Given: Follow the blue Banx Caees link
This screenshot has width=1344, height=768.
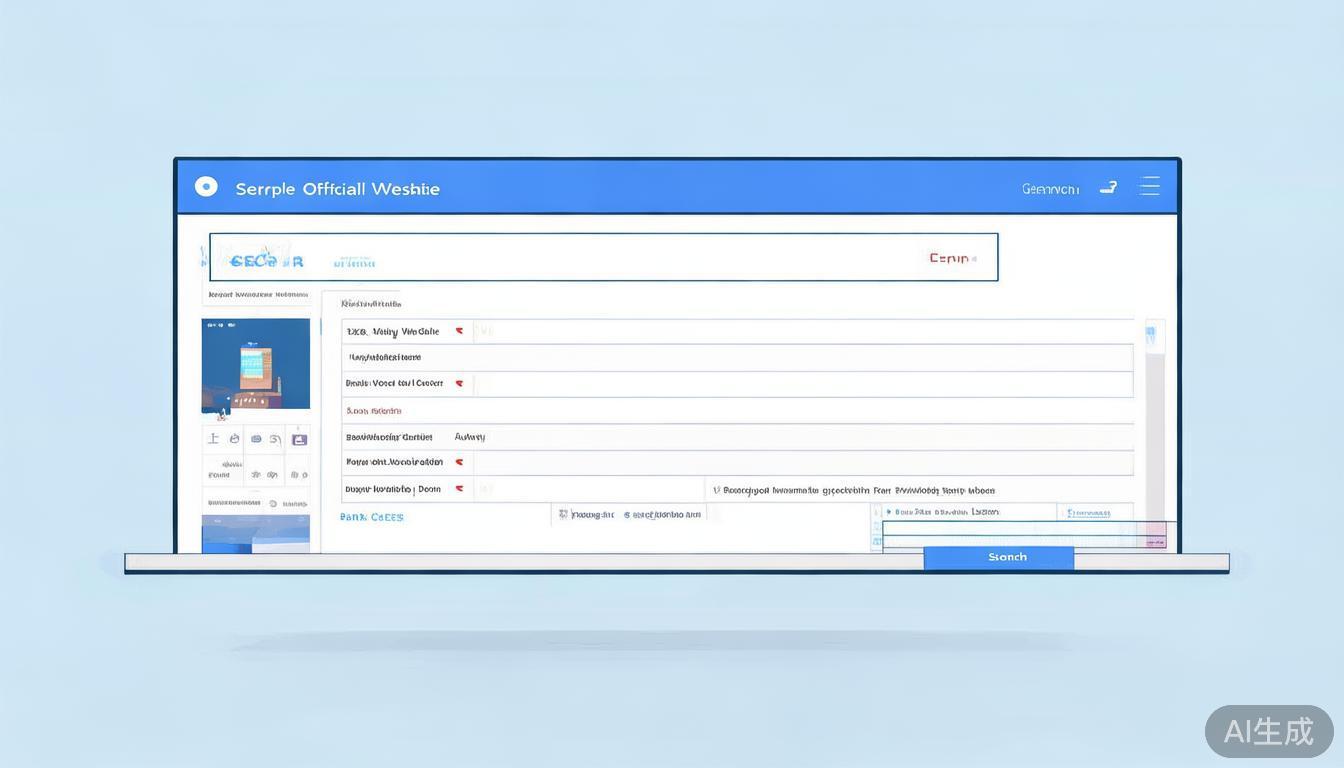Looking at the screenshot, I should tap(372, 517).
